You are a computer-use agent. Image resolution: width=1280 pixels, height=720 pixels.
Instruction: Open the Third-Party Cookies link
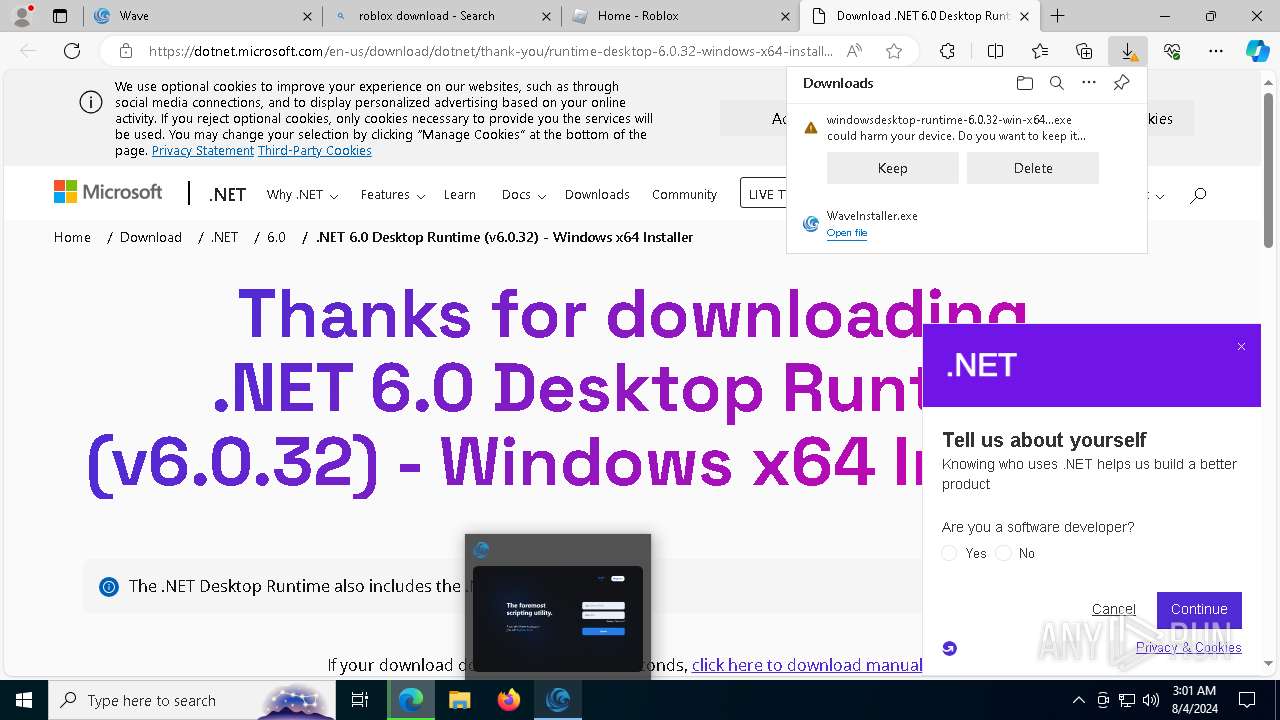pyautogui.click(x=315, y=150)
